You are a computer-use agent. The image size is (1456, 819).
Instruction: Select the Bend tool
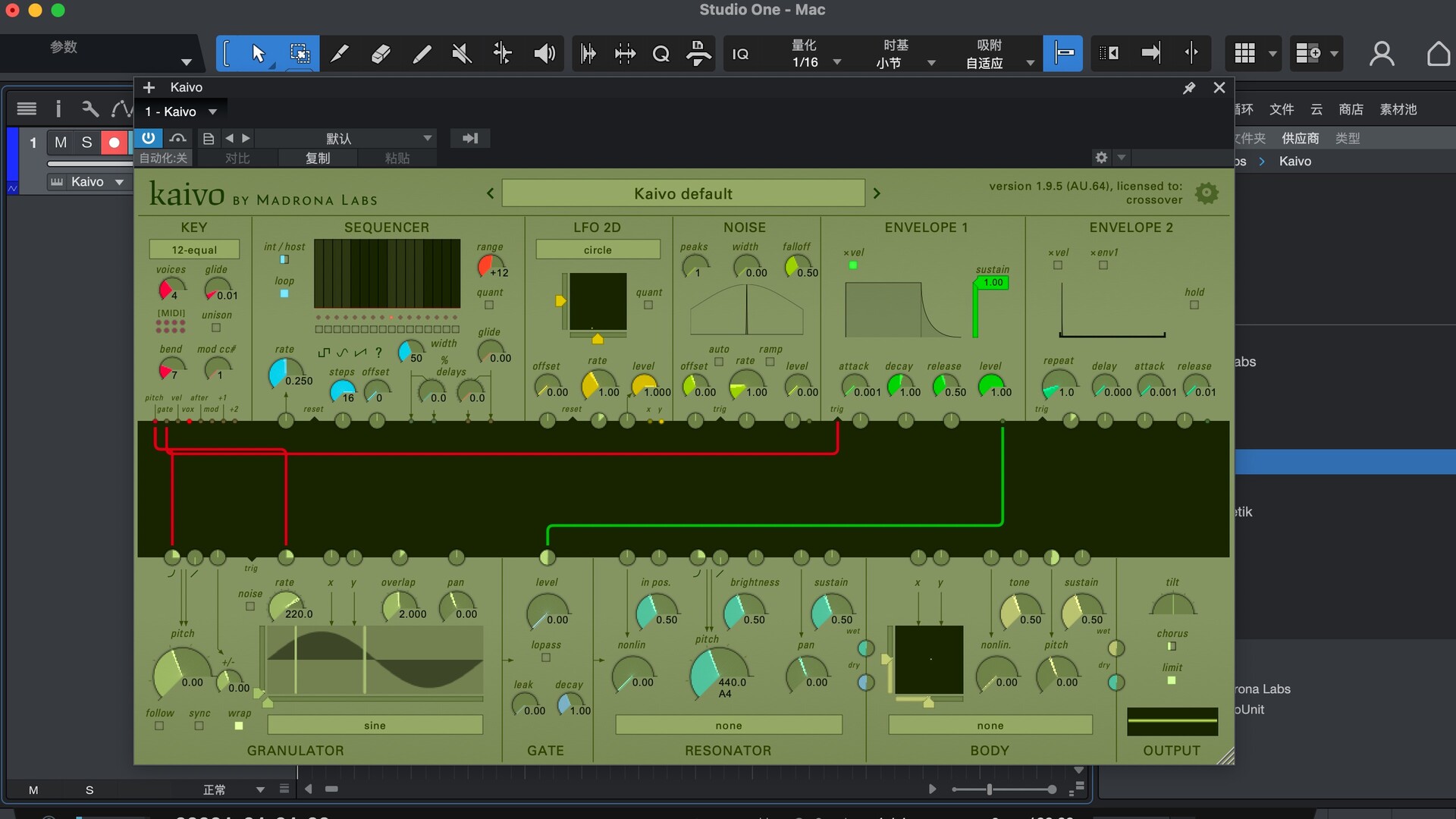pos(503,54)
